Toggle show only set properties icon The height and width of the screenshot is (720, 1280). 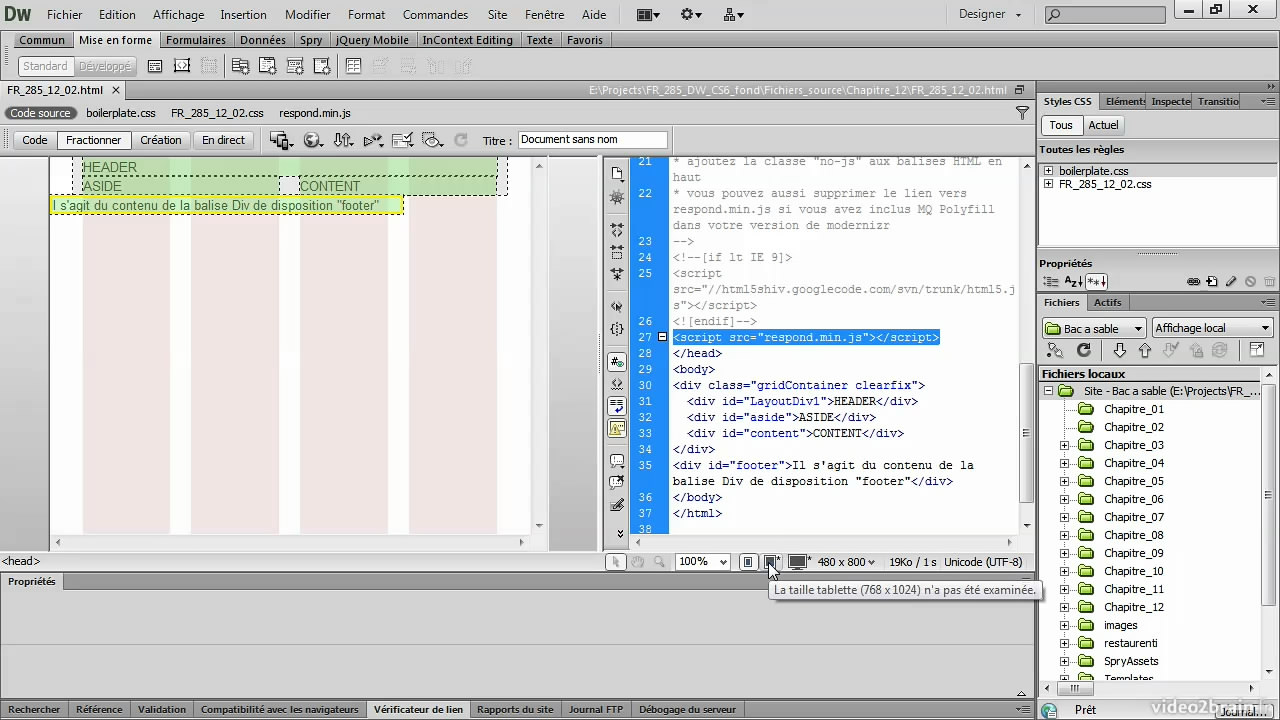pos(1096,282)
